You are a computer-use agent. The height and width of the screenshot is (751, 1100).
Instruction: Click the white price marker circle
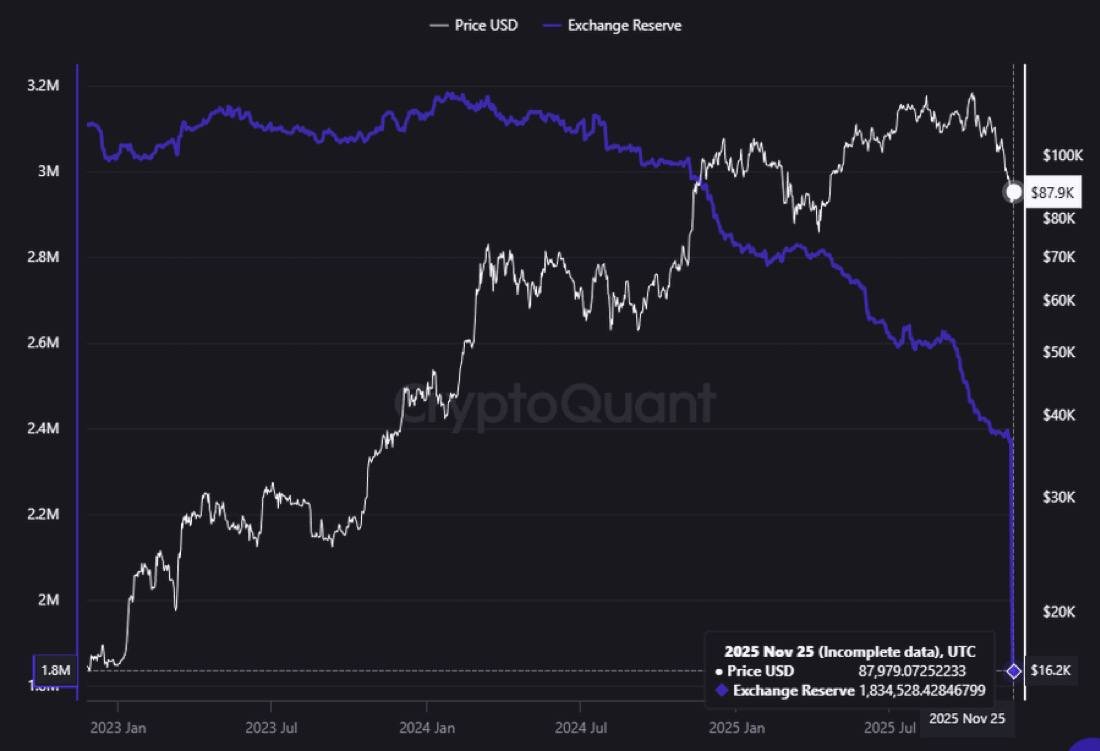(1014, 192)
